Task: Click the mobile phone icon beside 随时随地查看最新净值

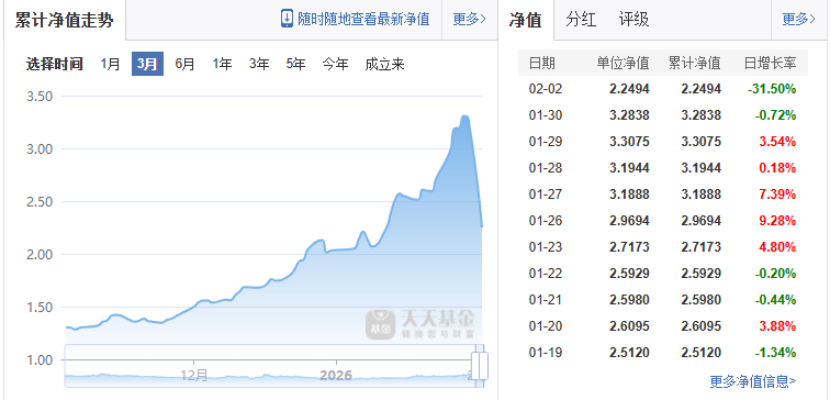Action: pyautogui.click(x=288, y=19)
